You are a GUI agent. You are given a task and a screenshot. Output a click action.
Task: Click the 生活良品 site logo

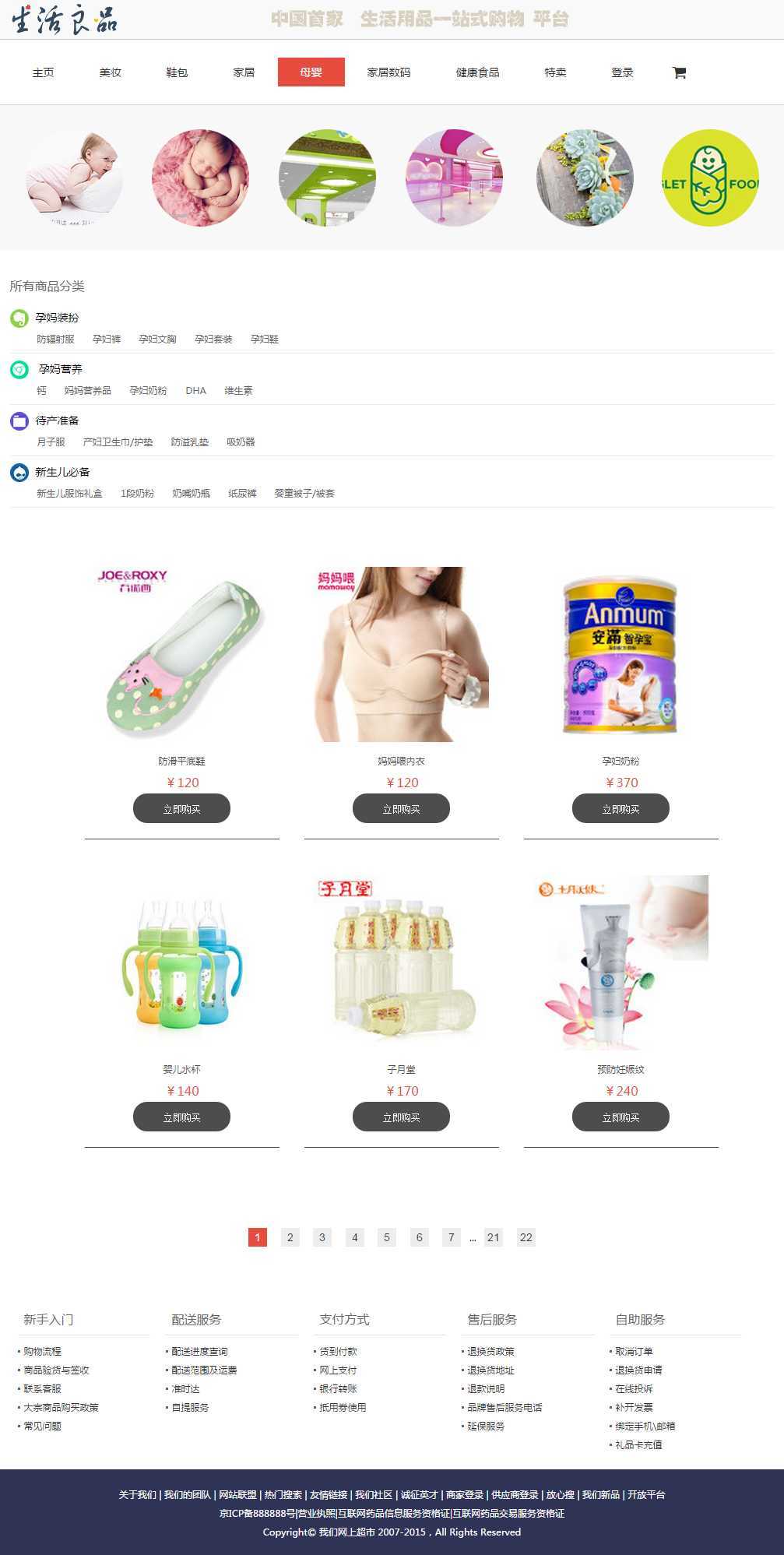click(x=65, y=19)
